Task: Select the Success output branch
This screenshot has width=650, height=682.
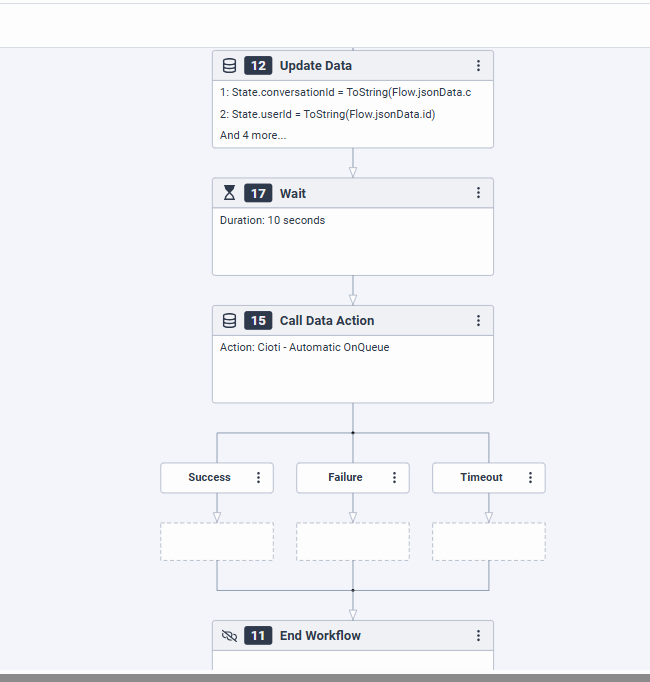Action: click(x=209, y=478)
